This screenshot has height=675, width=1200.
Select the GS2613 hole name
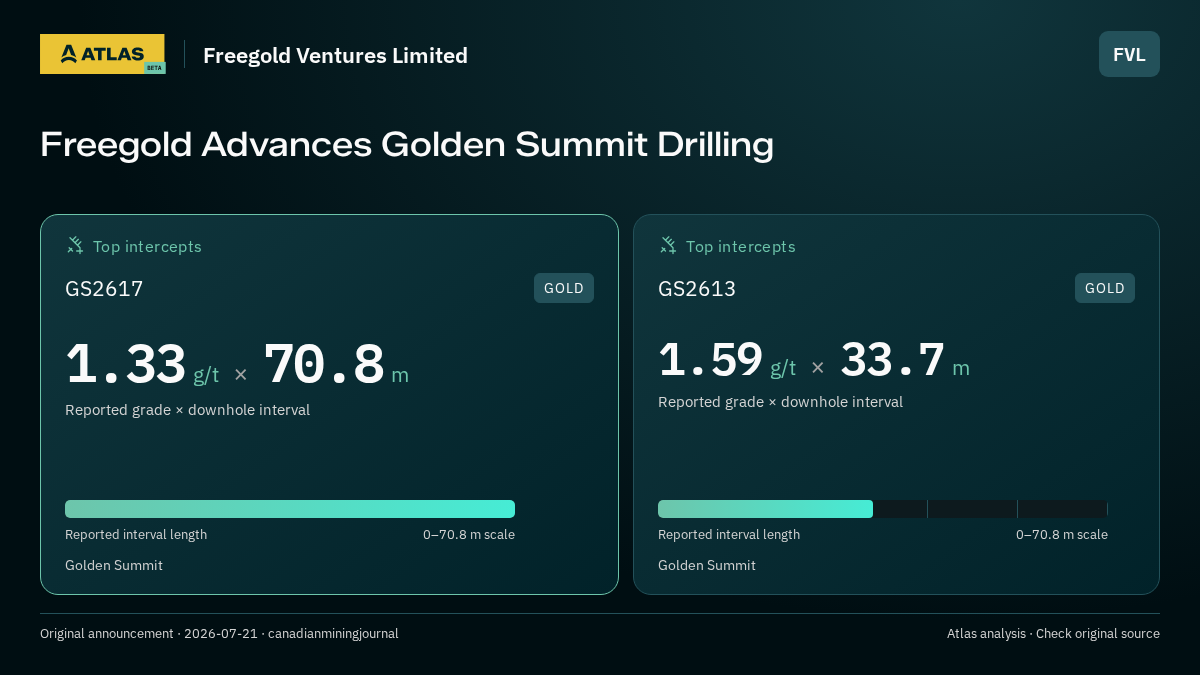tap(697, 289)
